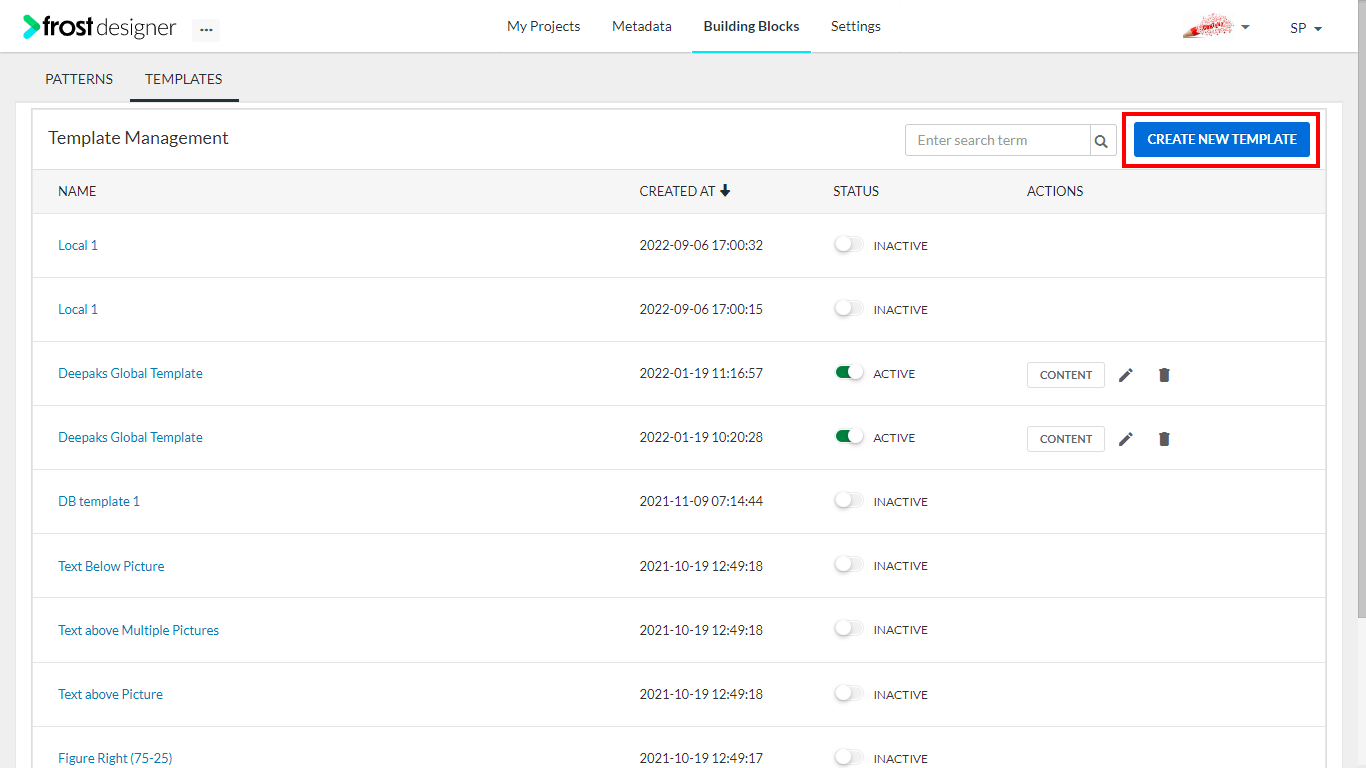Click the Status column header
Image resolution: width=1366 pixels, height=768 pixels.
[x=856, y=191]
